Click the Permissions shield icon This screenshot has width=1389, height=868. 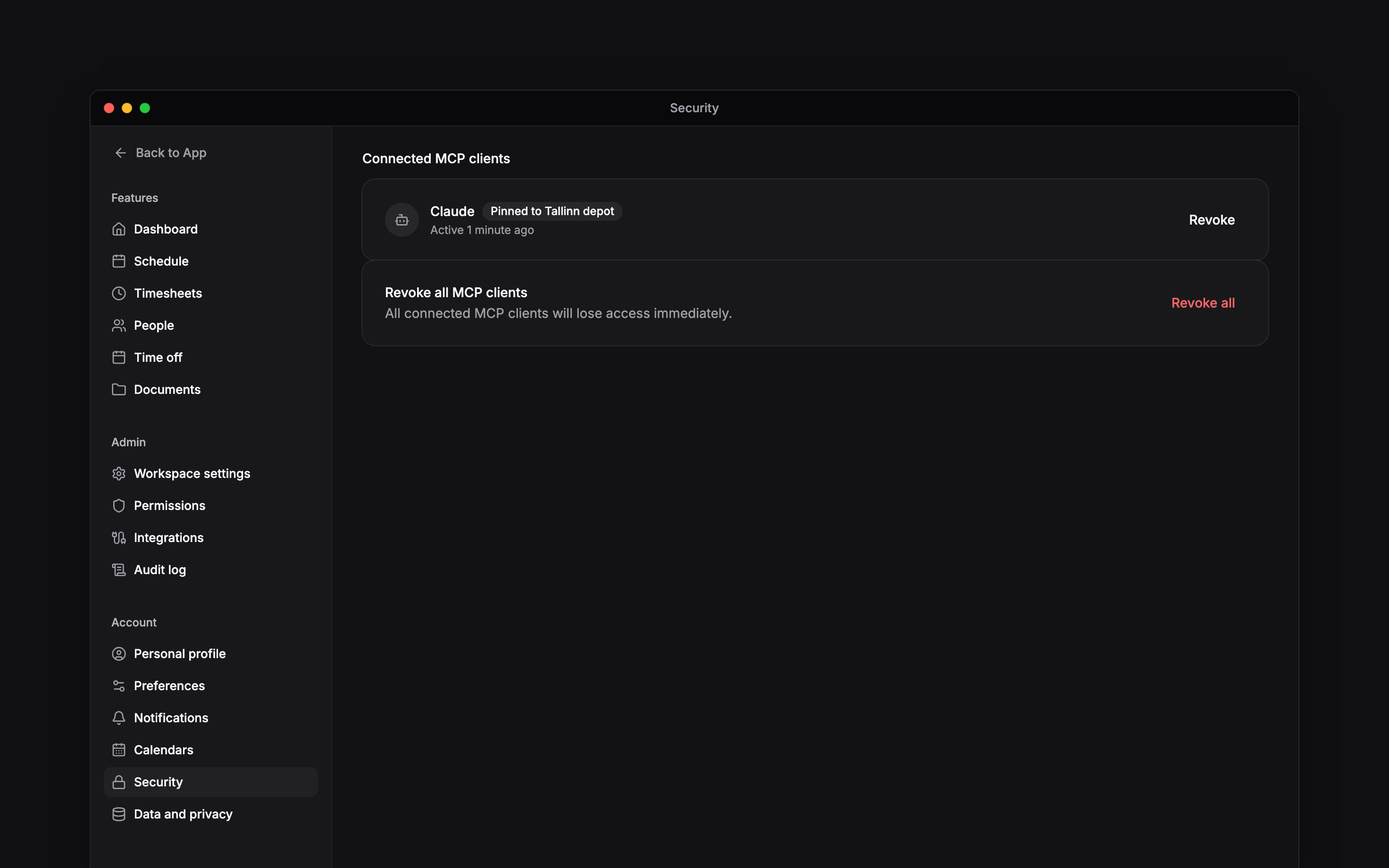119,506
